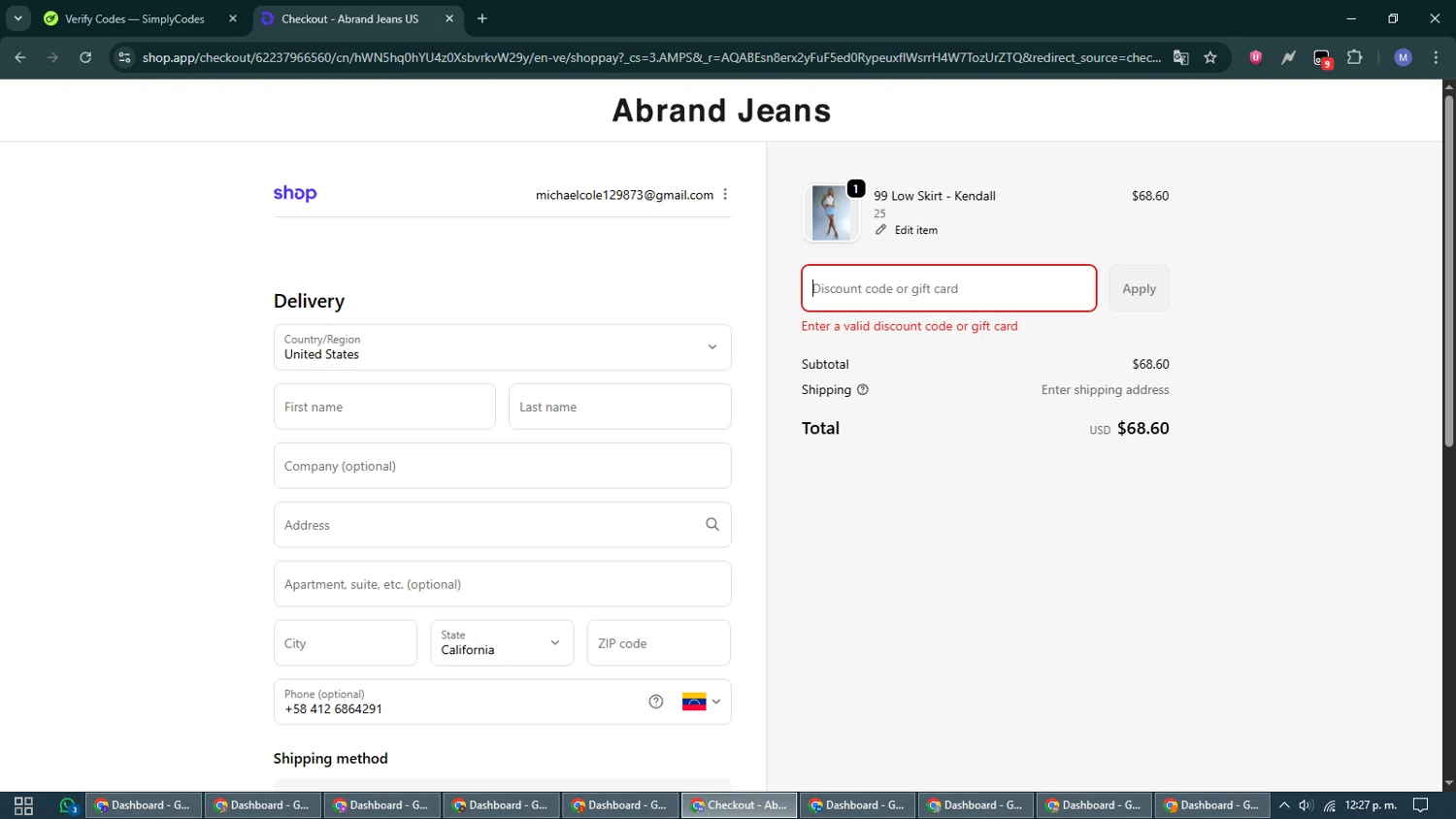Click the shipping info question icon

862,390
